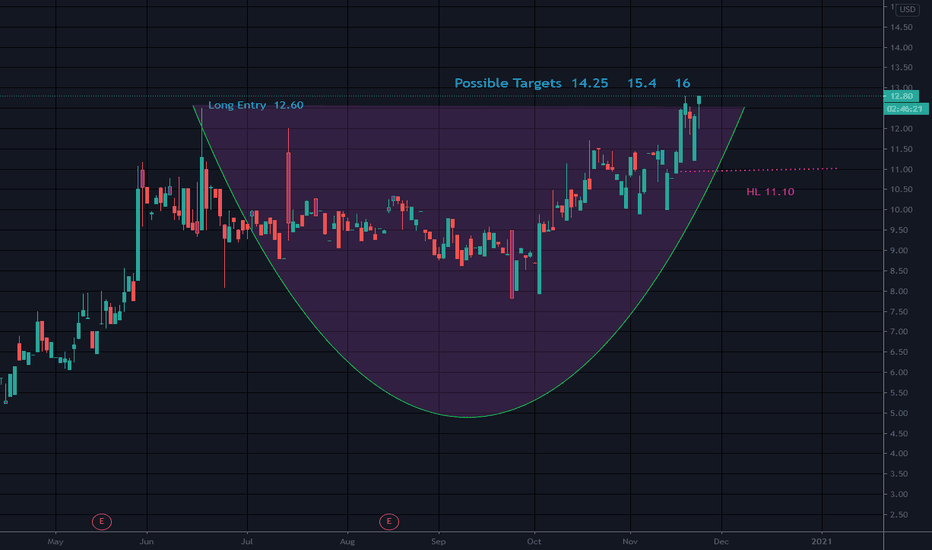Click the 14.50 price axis label

tap(901, 27)
